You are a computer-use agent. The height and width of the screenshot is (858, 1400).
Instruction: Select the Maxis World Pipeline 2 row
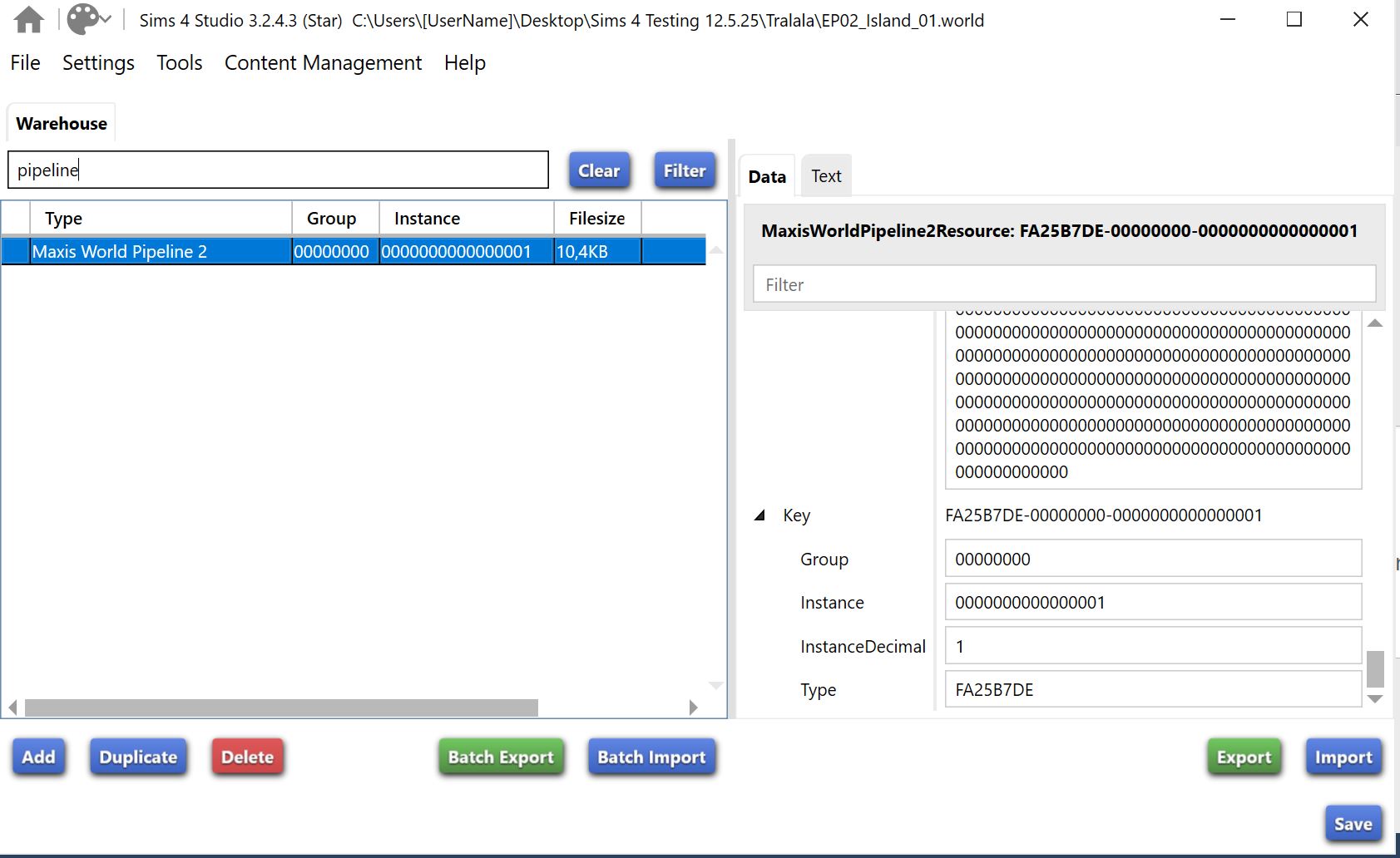354,251
